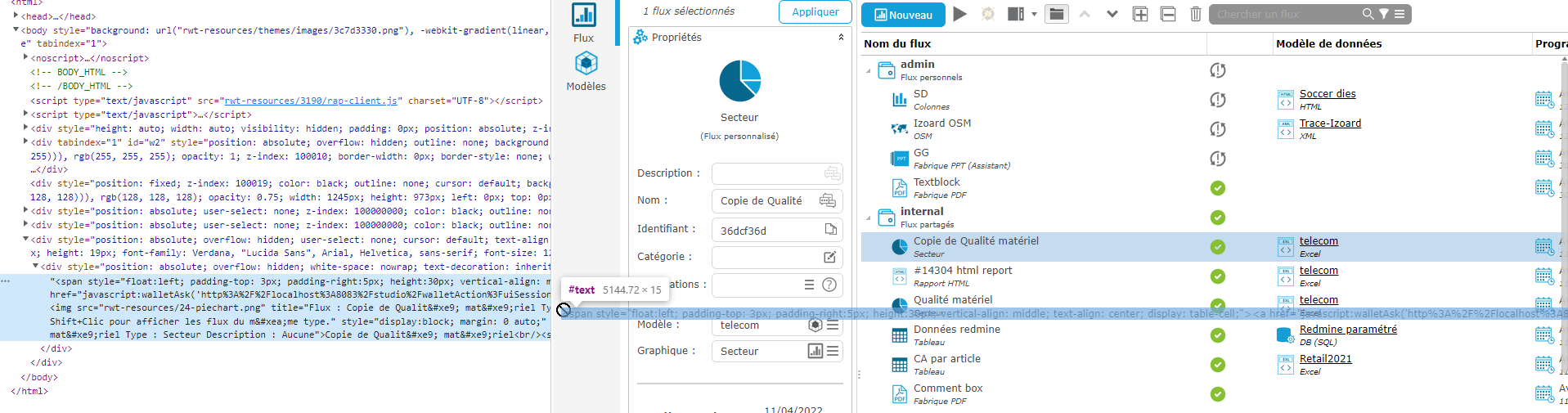Click the SD flow status sync icon
Screen dimensions: 1568x413
1217,100
